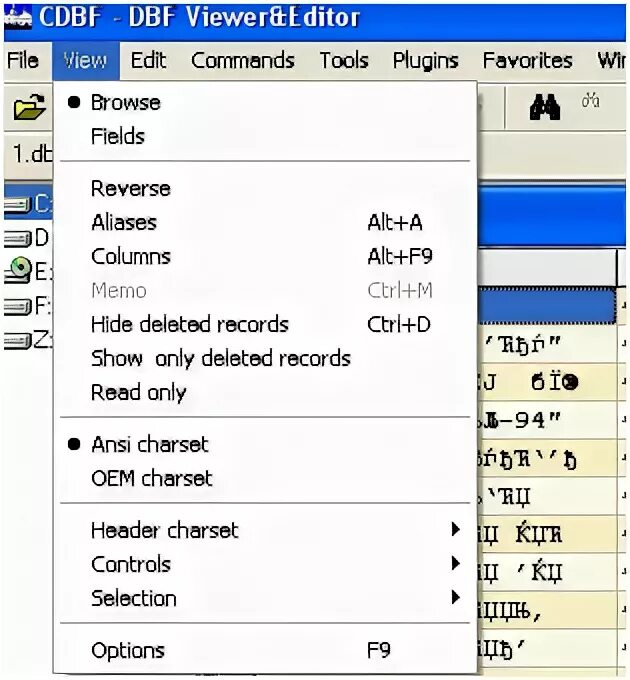This screenshot has width=630, height=680.
Task: Click the open file folder icon
Action: point(29,107)
